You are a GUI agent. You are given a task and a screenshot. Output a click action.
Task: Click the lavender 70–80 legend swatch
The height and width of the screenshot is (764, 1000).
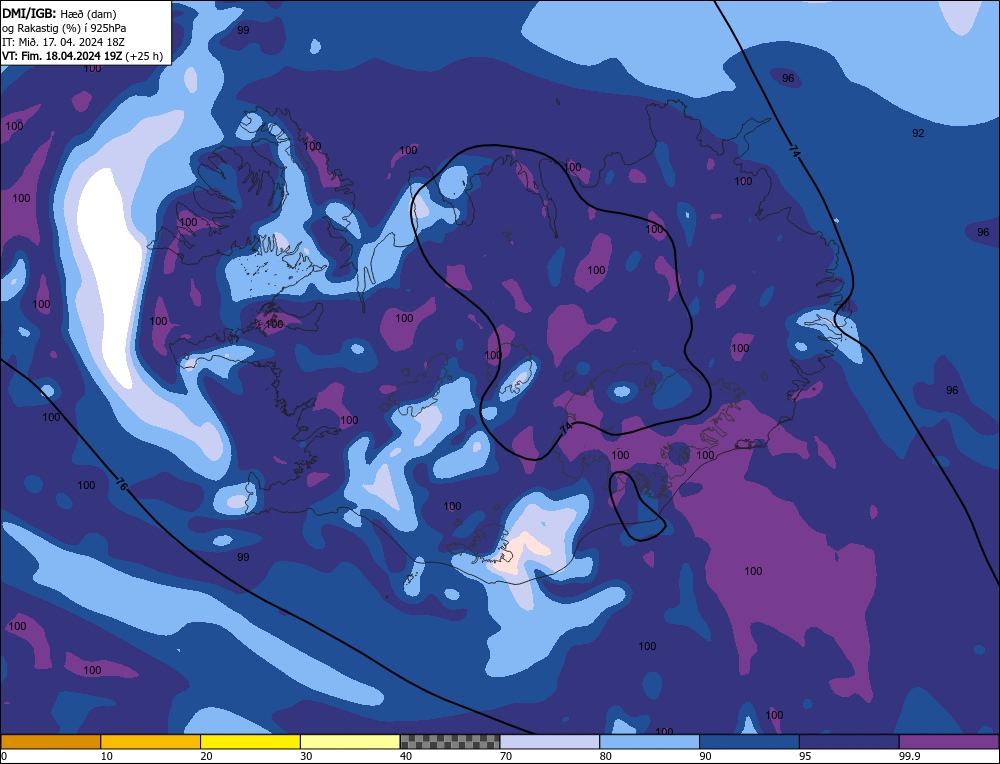coord(550,741)
